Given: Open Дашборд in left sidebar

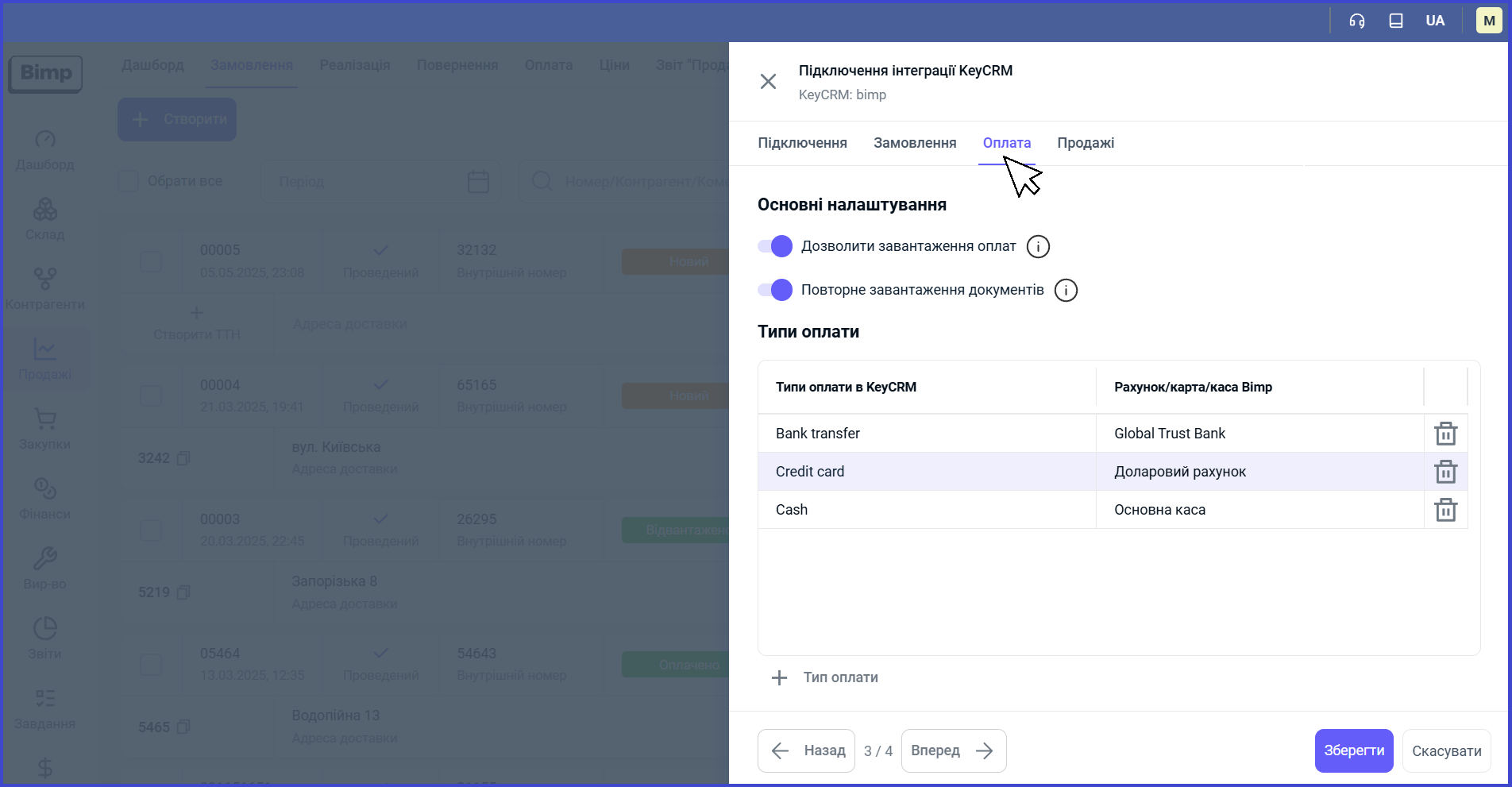Looking at the screenshot, I should click(45, 150).
